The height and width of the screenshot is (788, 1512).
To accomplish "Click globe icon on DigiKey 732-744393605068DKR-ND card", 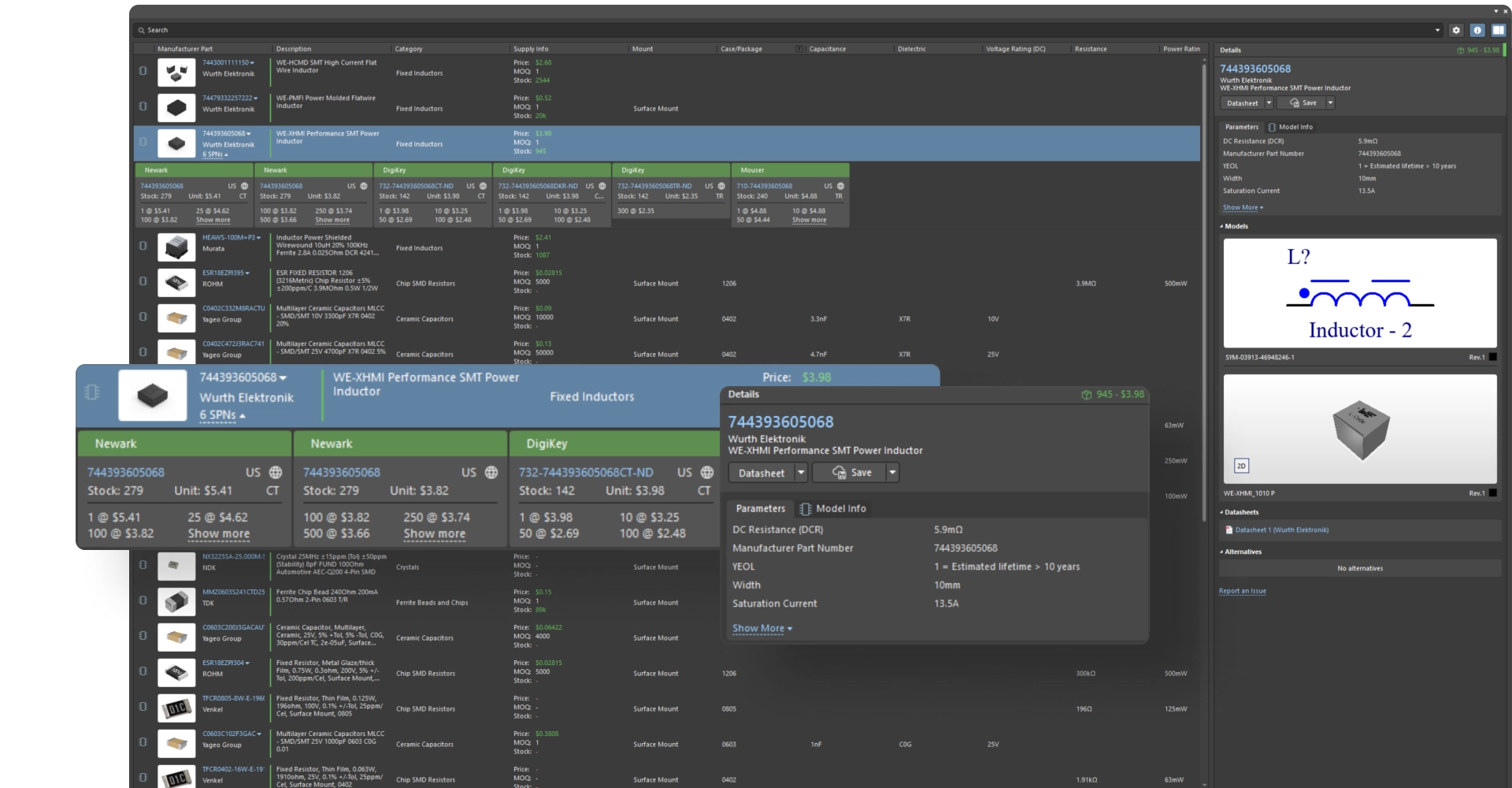I will pos(602,187).
